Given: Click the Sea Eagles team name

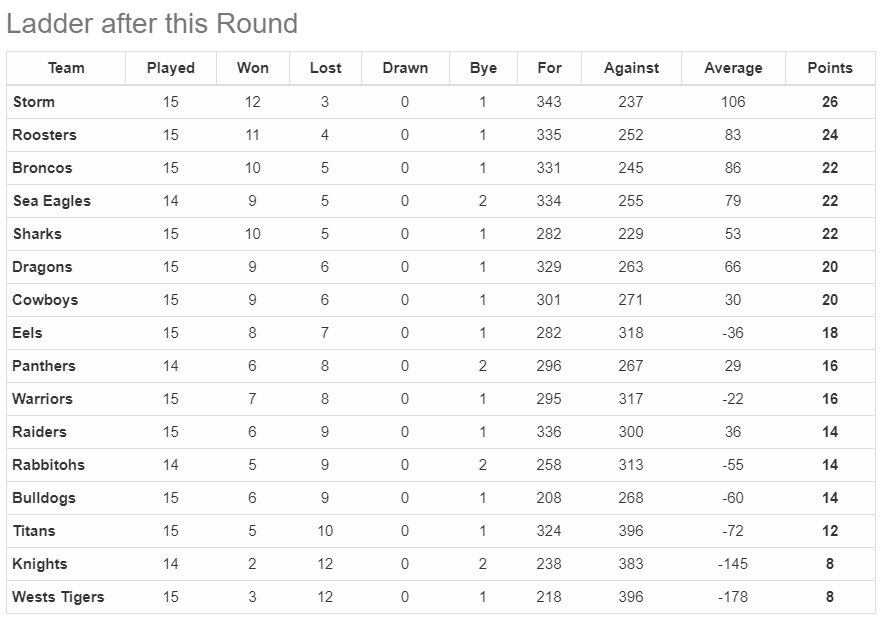Looking at the screenshot, I should click(x=52, y=201).
